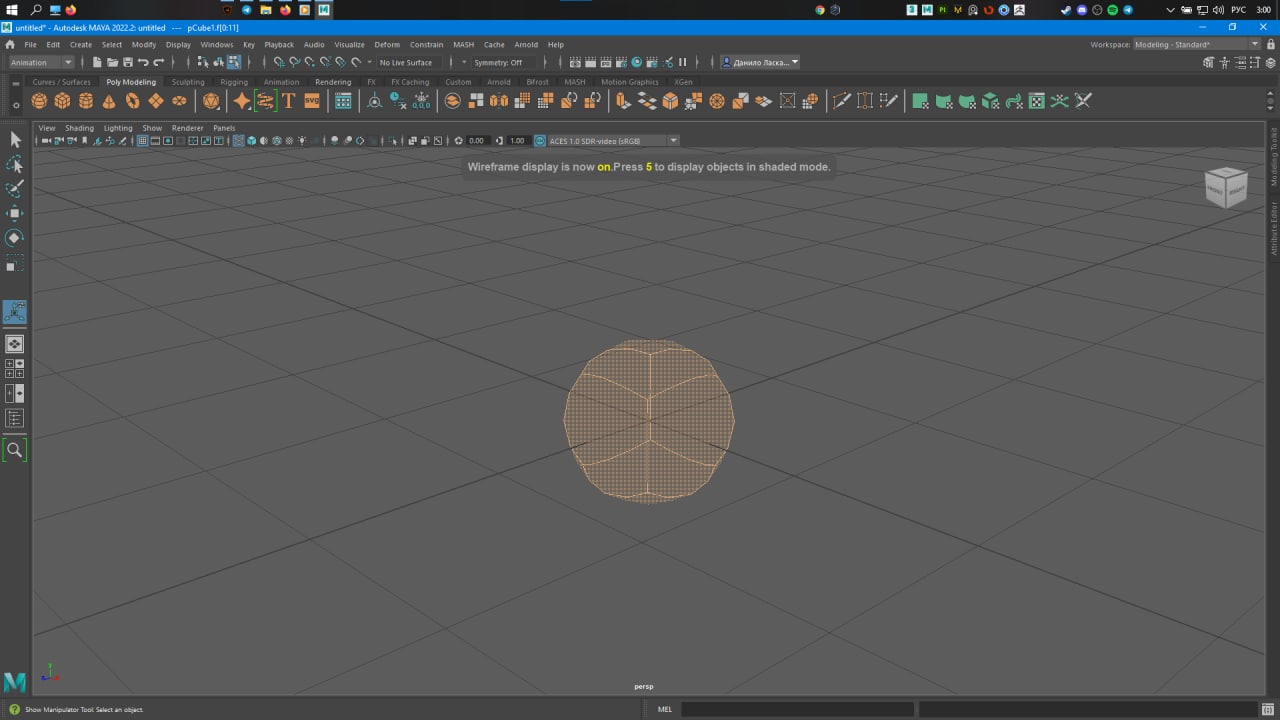Create a polygon torus from the shelf
1280x720 pixels.
[x=132, y=101]
